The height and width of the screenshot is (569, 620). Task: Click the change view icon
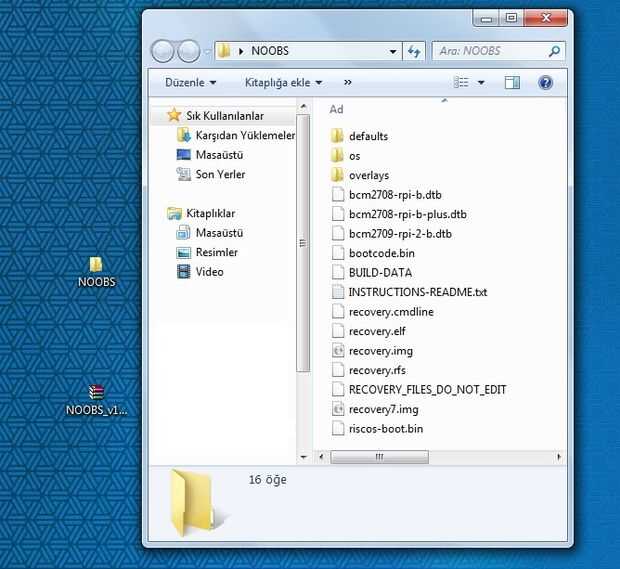coord(461,82)
